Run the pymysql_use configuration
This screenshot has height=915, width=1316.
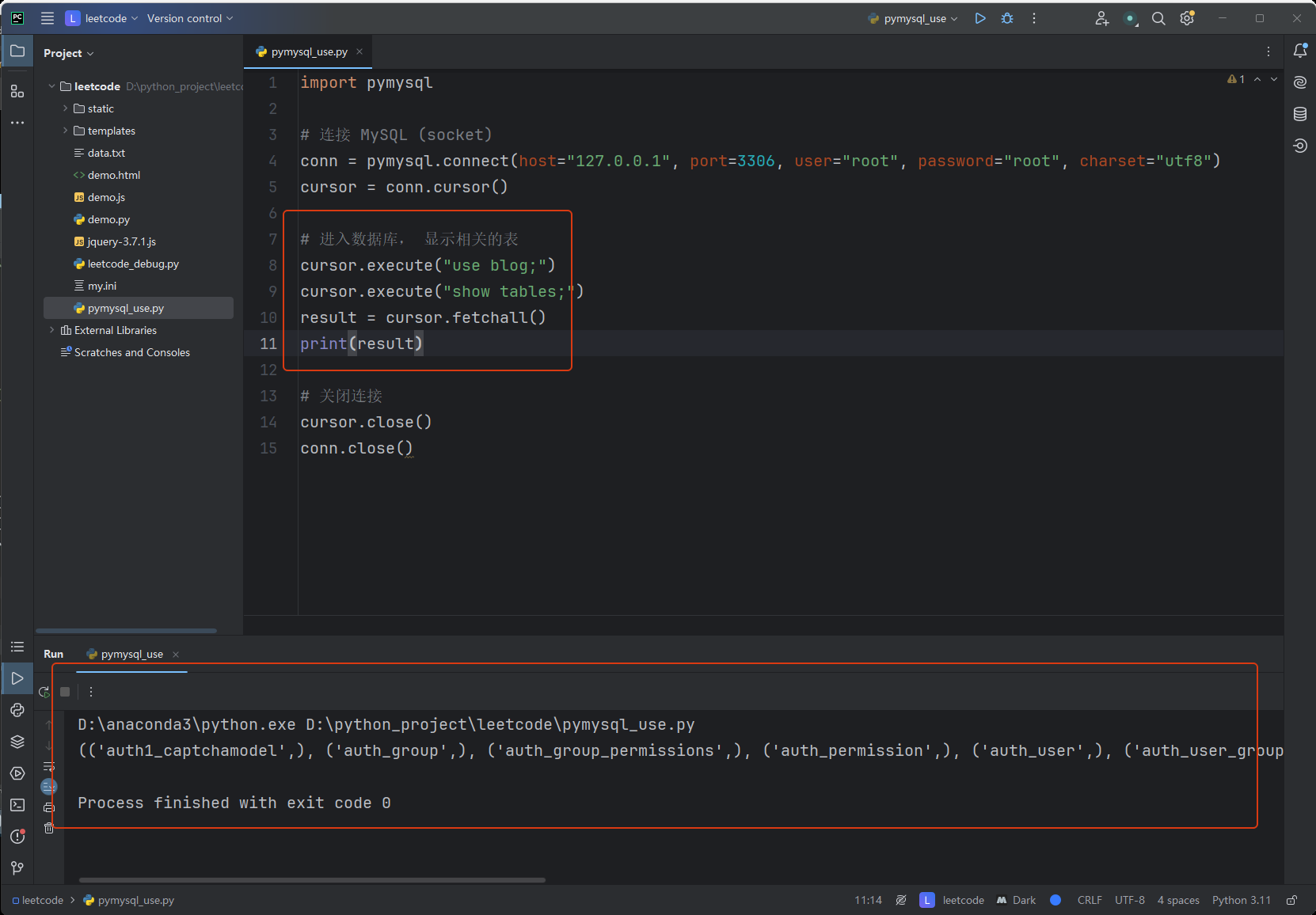pyautogui.click(x=980, y=18)
